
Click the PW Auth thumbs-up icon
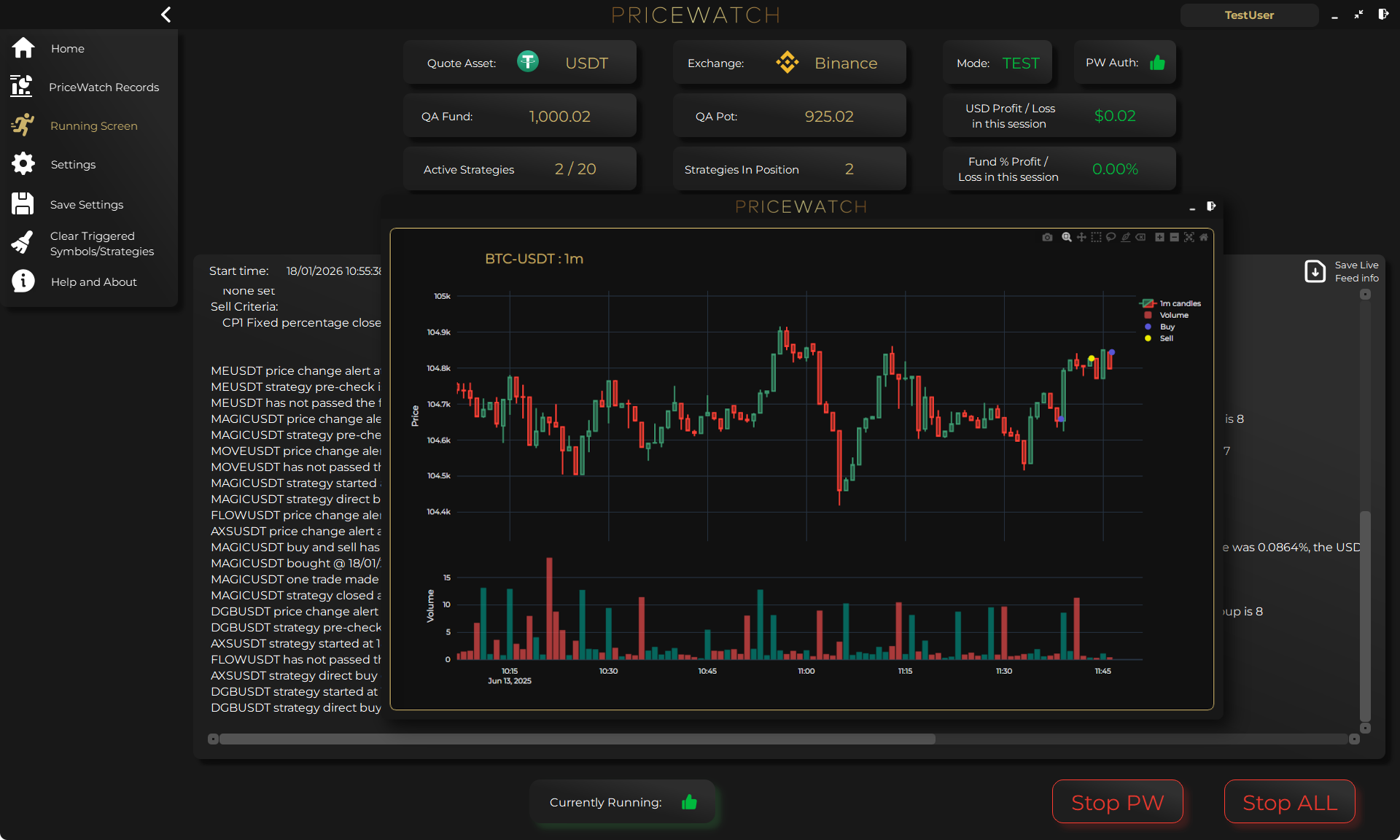point(1157,63)
